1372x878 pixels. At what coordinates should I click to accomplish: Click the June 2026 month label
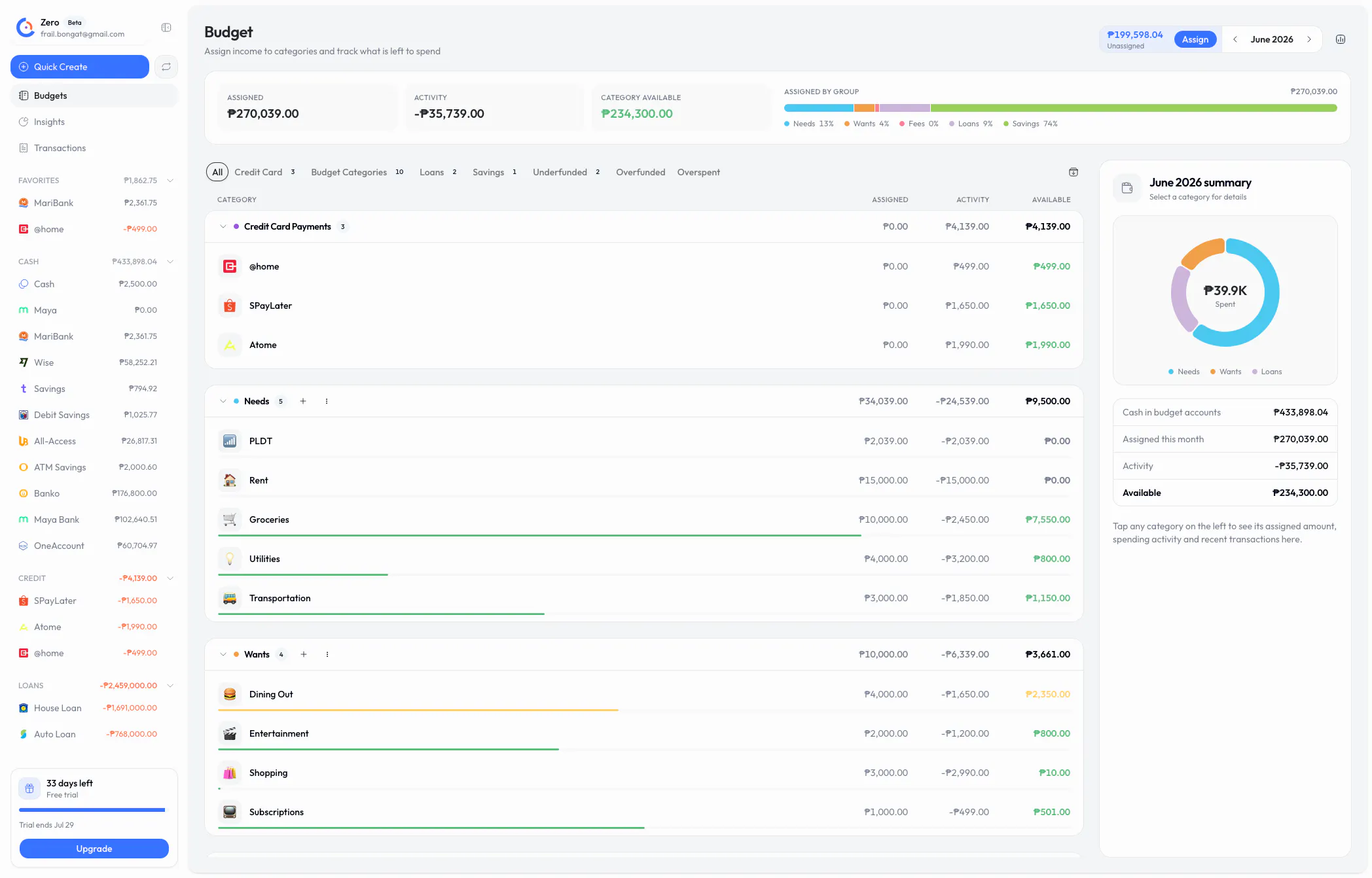pos(1272,39)
